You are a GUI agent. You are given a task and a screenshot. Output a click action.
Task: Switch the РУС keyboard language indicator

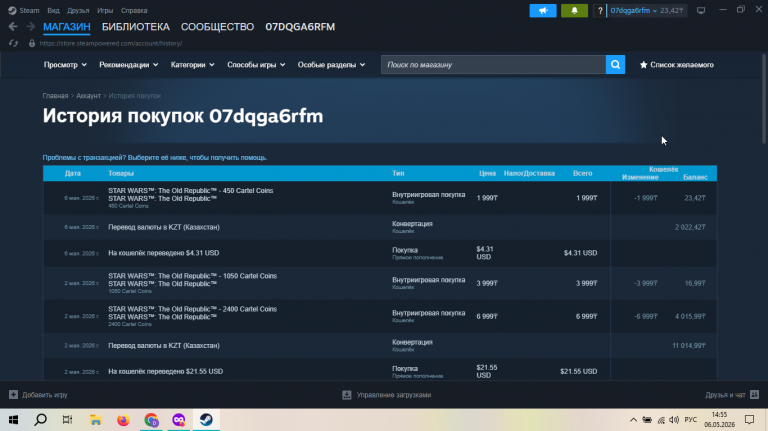tap(691, 420)
